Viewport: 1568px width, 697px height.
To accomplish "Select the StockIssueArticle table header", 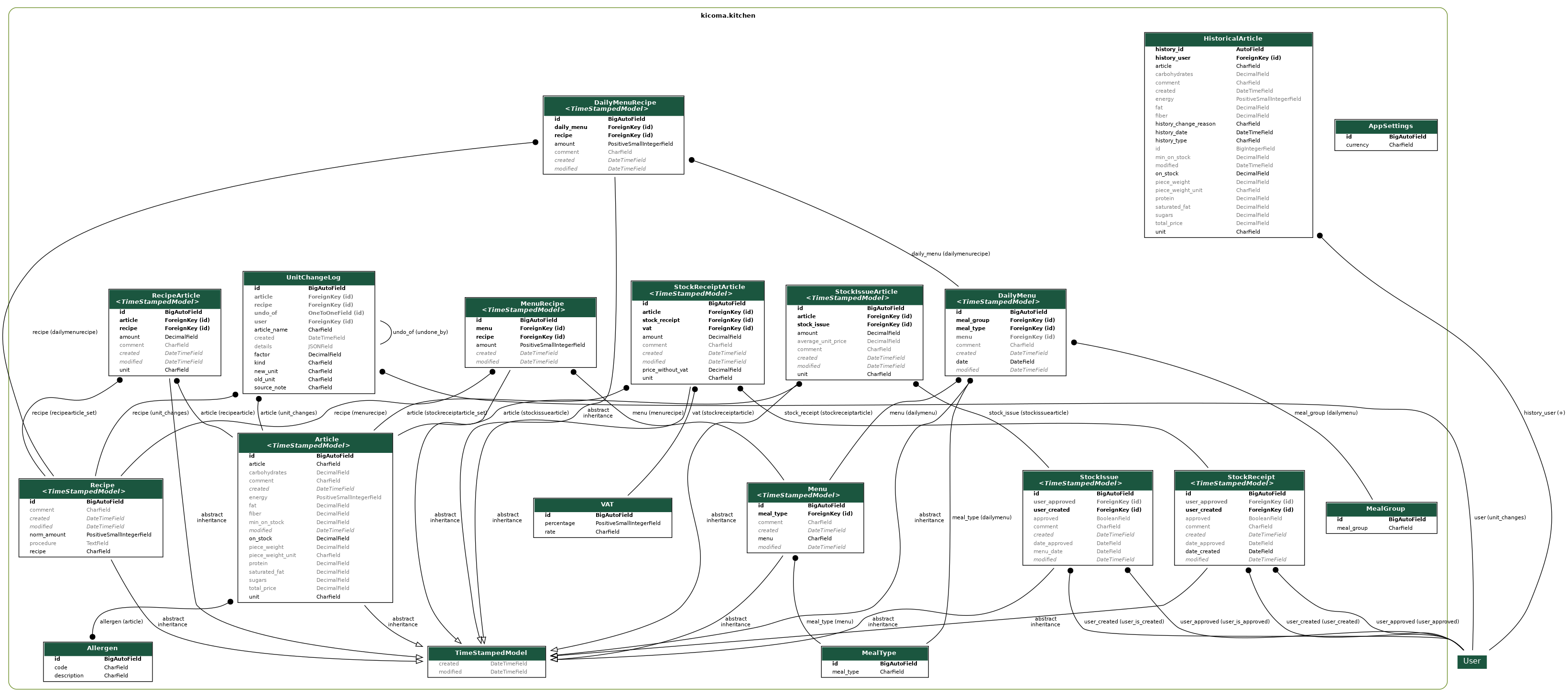I will click(854, 295).
